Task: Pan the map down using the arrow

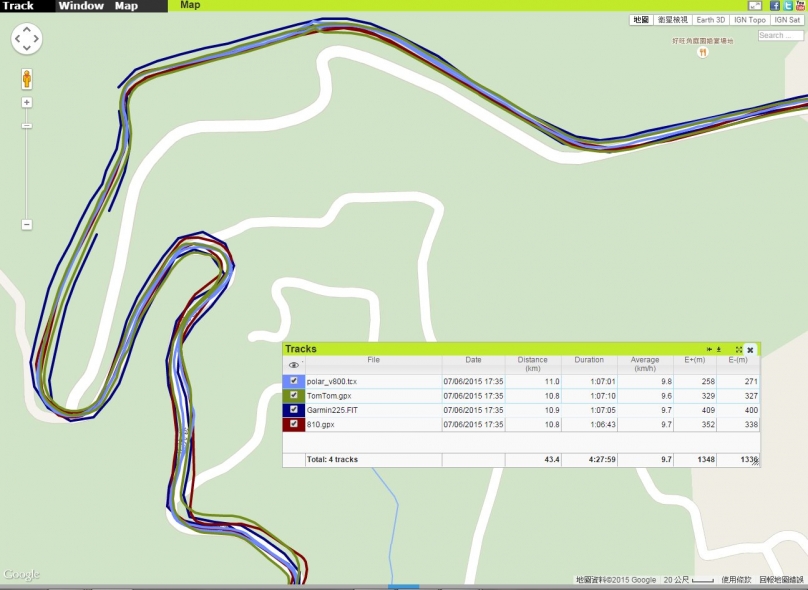Action: pos(27,48)
